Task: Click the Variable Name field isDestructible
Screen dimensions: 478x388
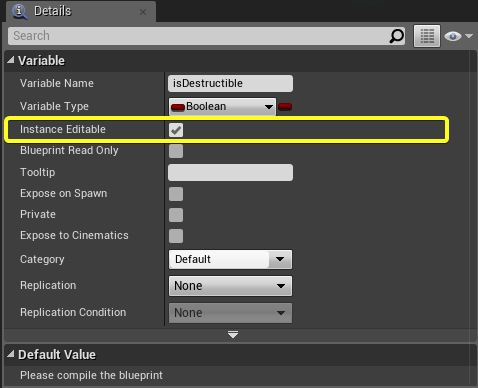Action: (230, 83)
